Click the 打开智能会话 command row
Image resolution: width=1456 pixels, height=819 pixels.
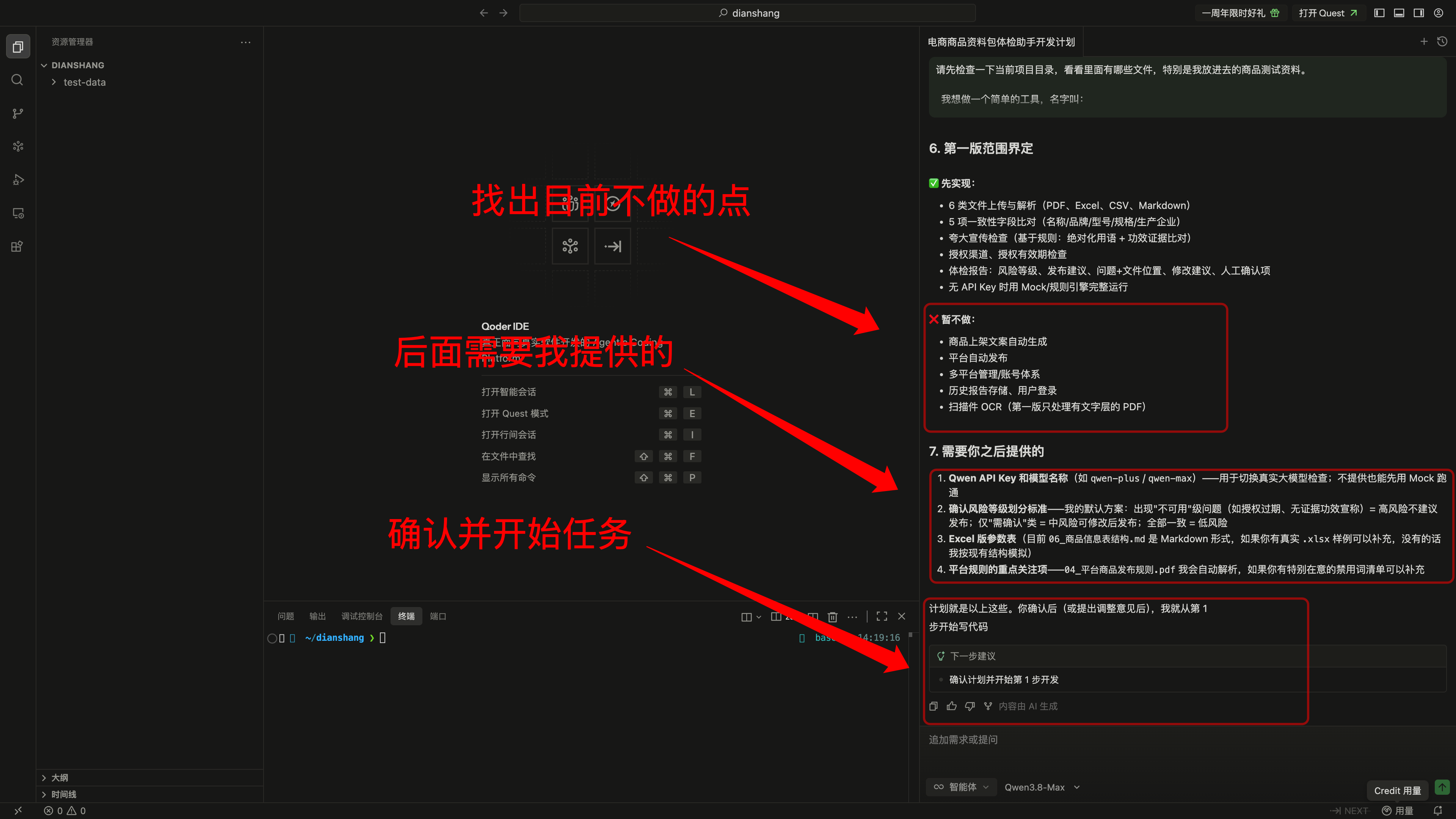pos(591,392)
